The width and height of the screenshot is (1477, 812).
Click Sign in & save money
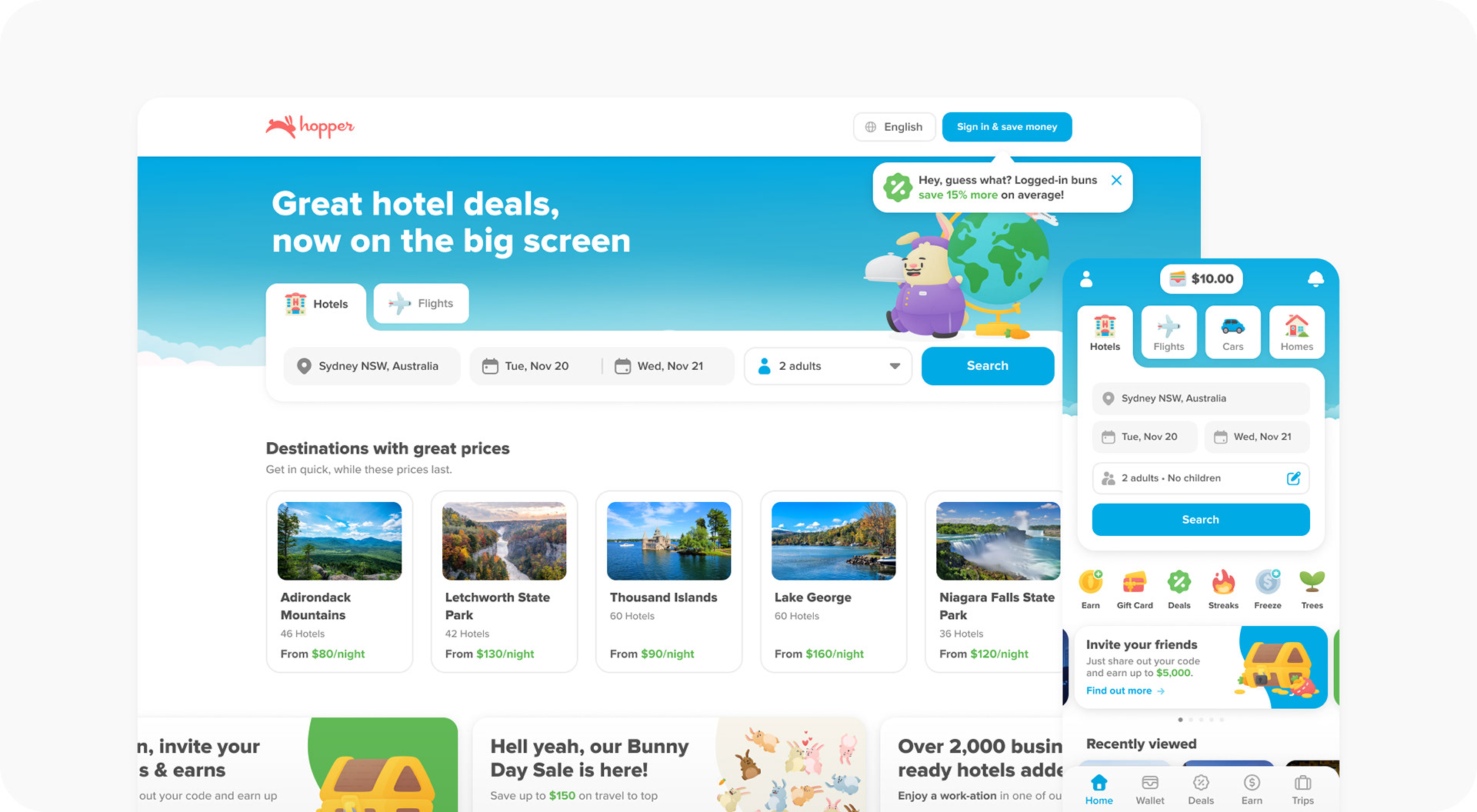1006,127
